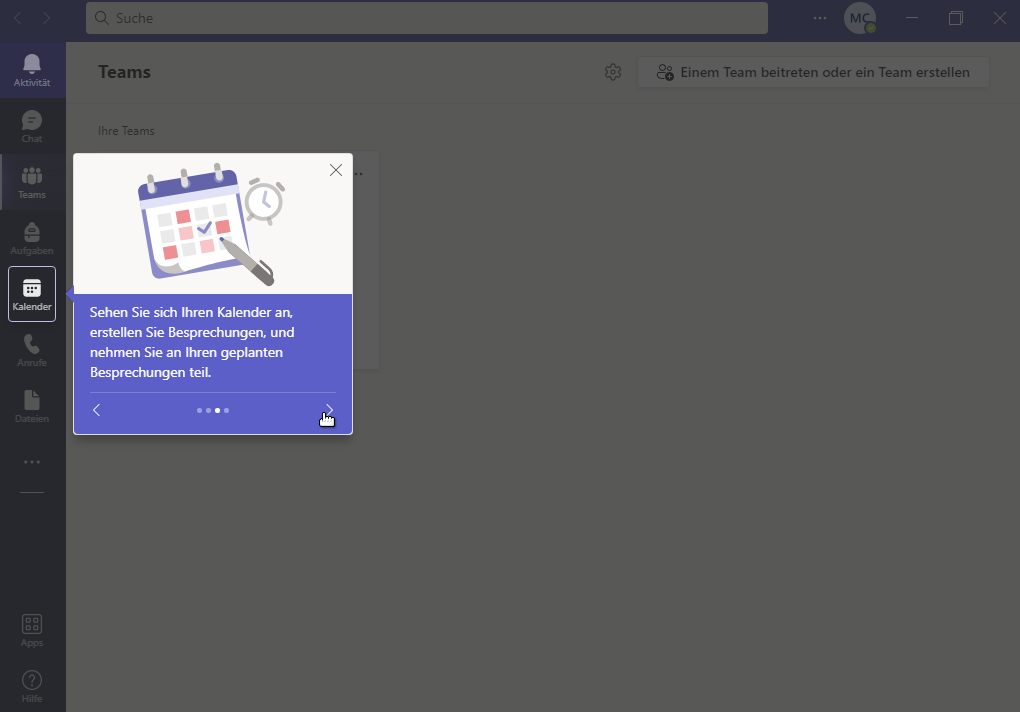Open Aufgaben in the left rail

32,238
